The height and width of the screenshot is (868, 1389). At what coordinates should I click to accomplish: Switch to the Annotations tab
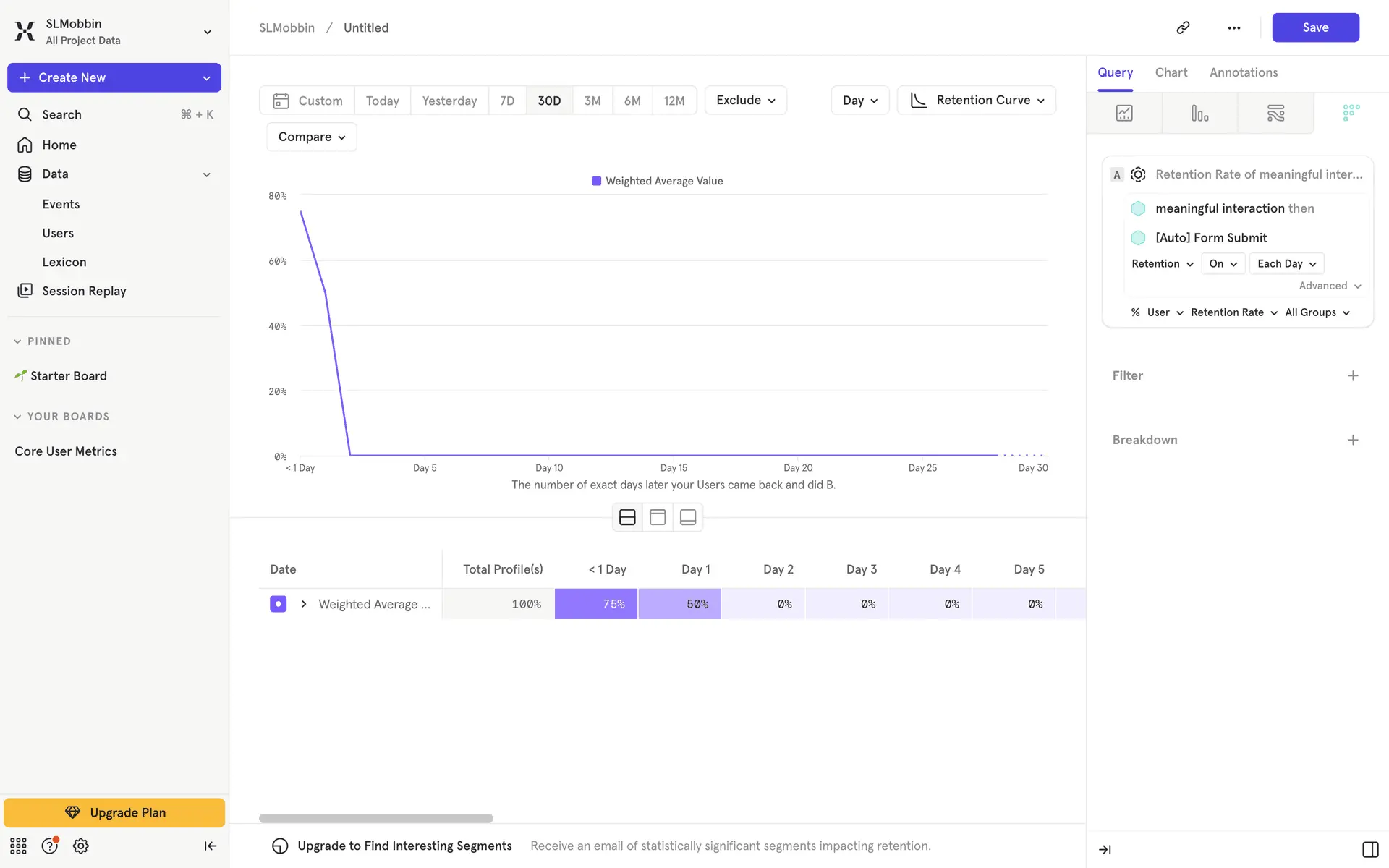(x=1244, y=72)
